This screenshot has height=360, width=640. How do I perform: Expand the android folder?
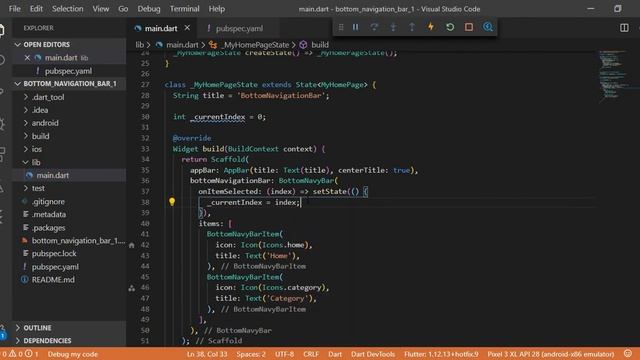pos(69,123)
